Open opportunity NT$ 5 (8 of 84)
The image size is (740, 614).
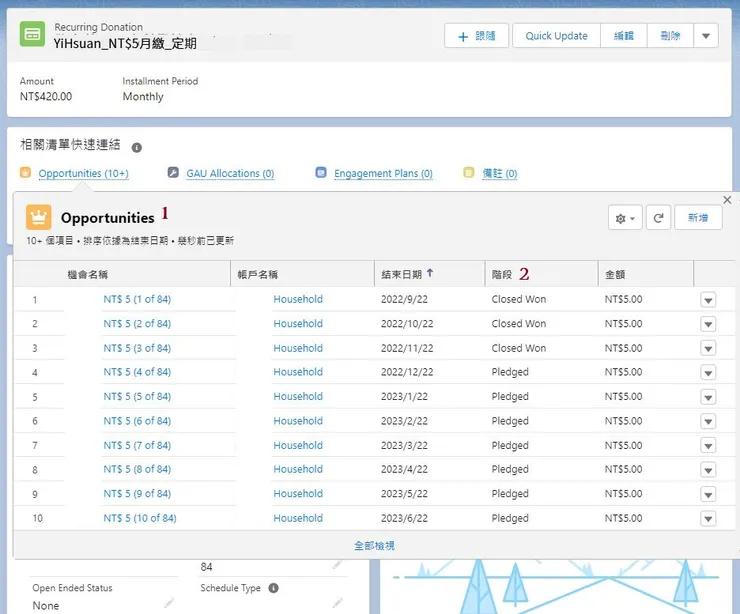(137, 469)
